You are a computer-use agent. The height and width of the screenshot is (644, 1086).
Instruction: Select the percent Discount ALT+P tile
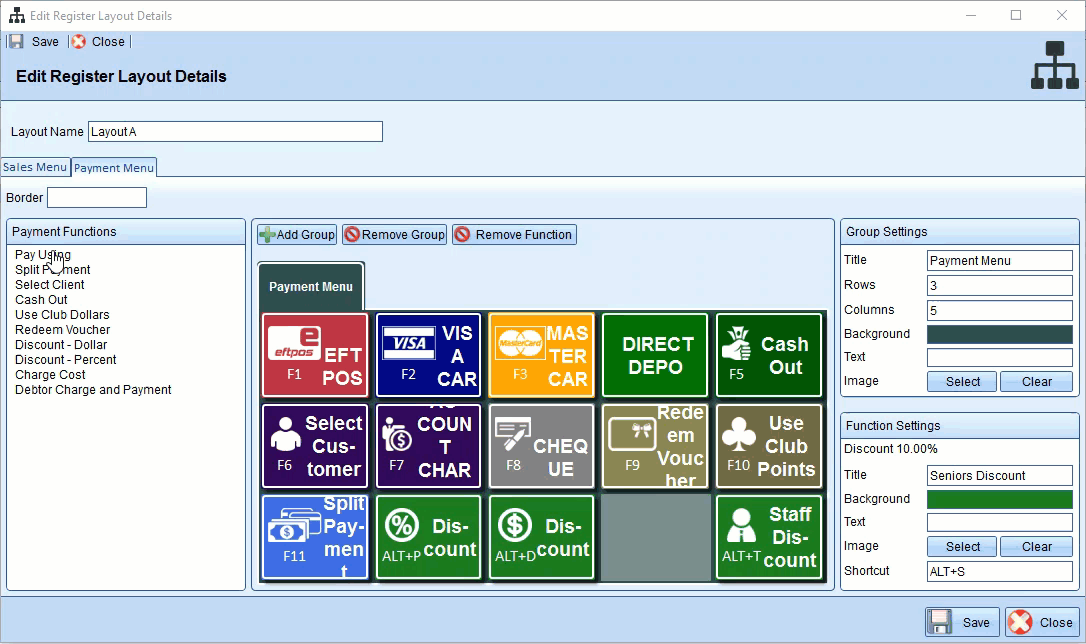click(428, 537)
